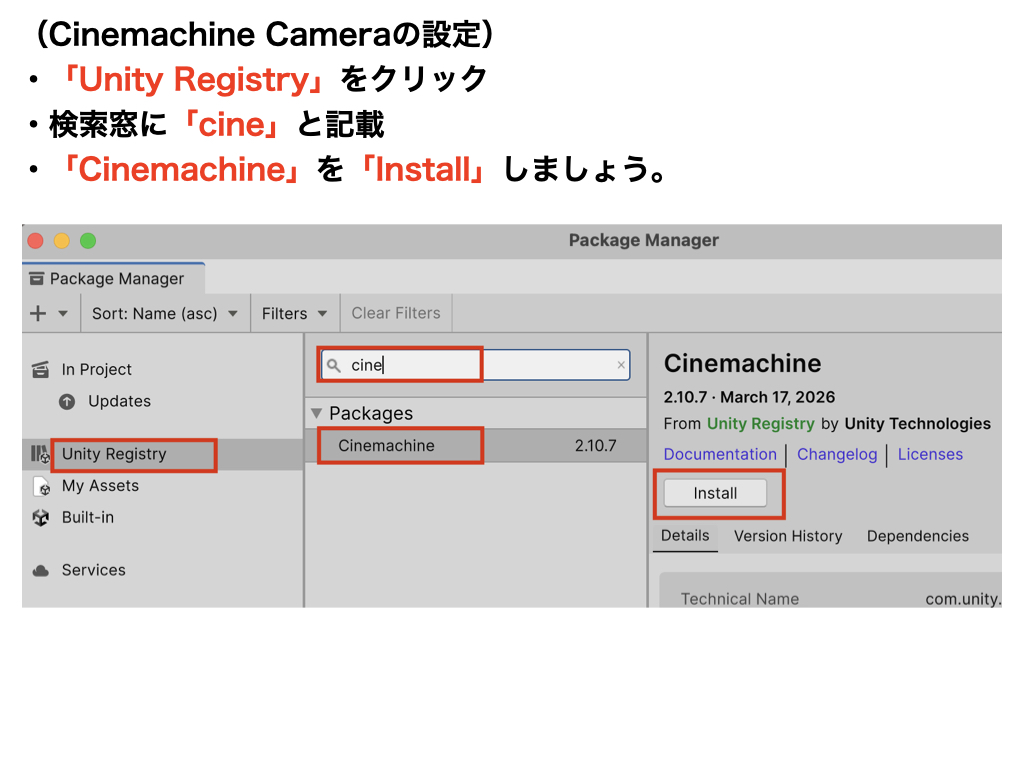Click the Install button
This screenshot has height=768, width=1024.
(716, 493)
